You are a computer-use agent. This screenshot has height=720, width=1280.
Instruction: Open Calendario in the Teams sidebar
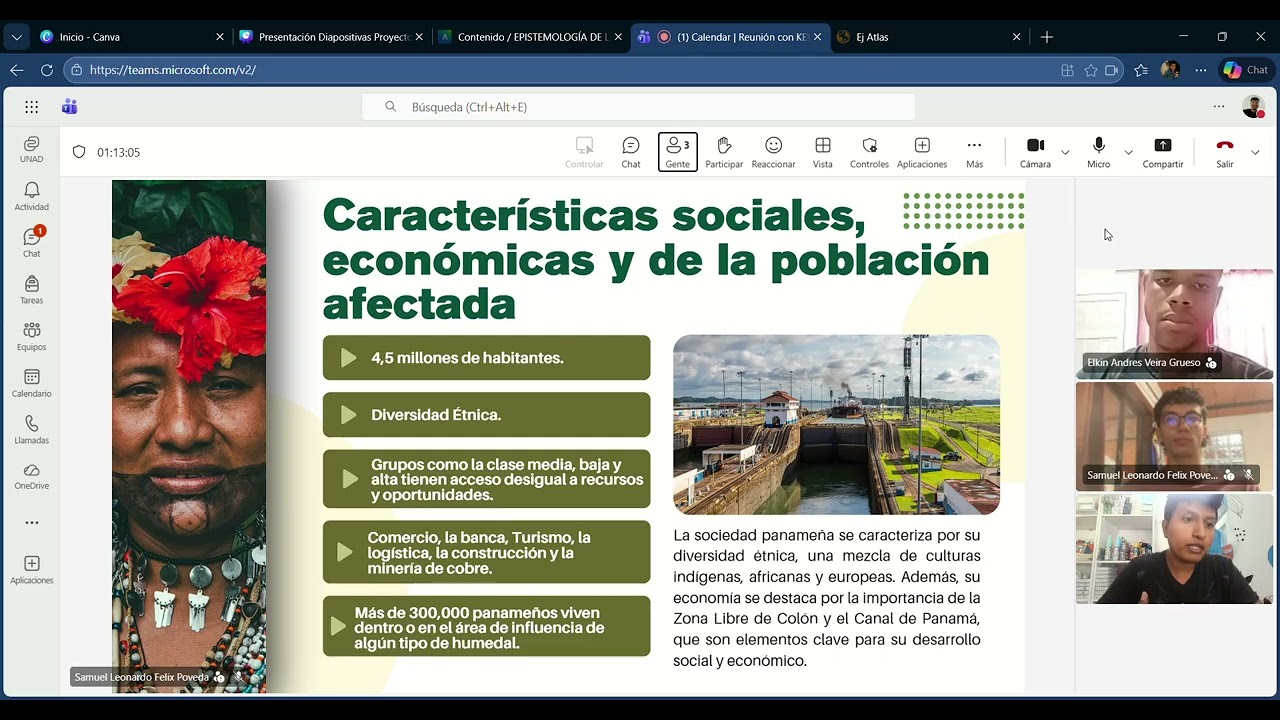(x=32, y=383)
